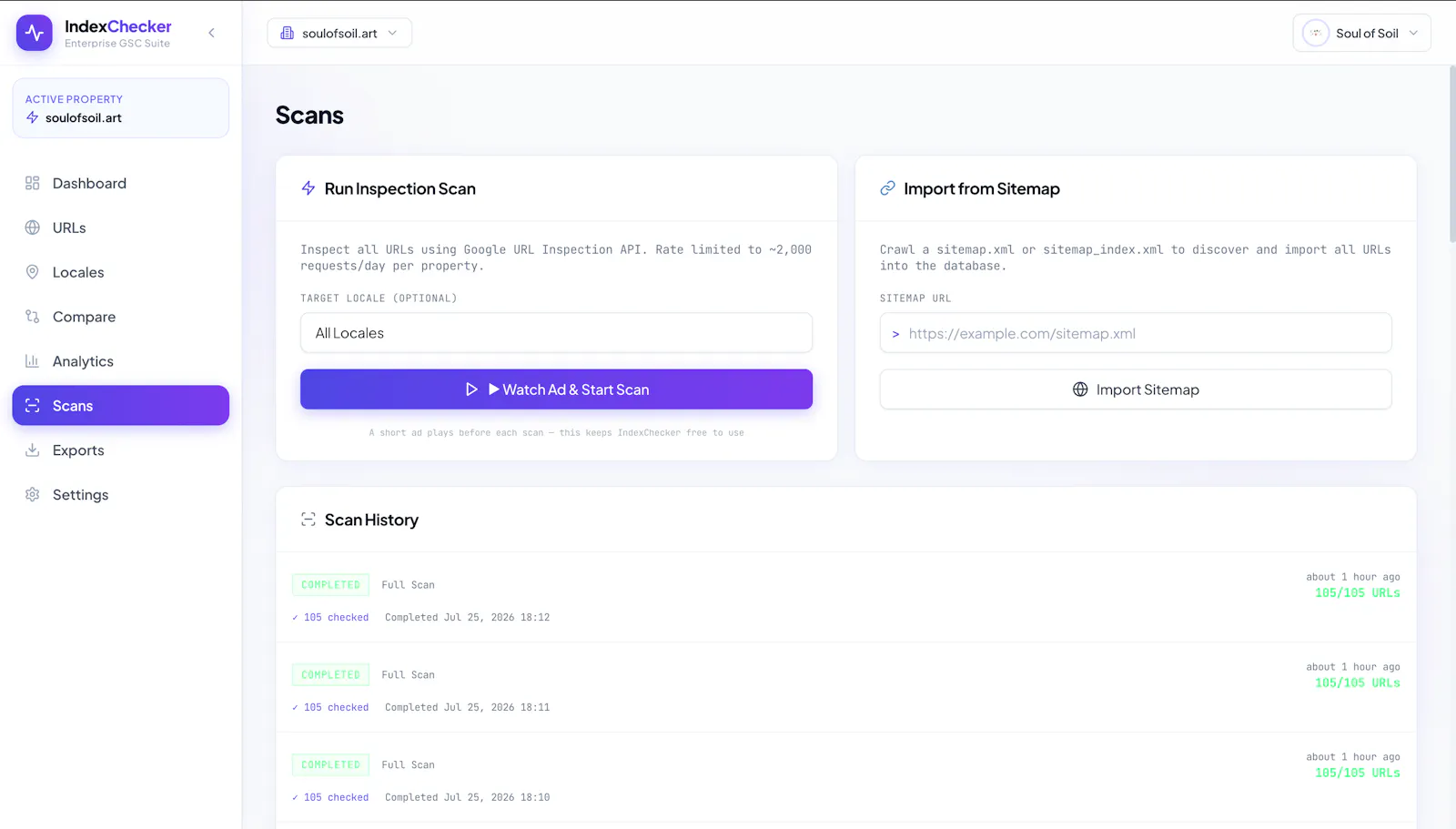Open the Locales page
The image size is (1456, 829).
pos(120,272)
